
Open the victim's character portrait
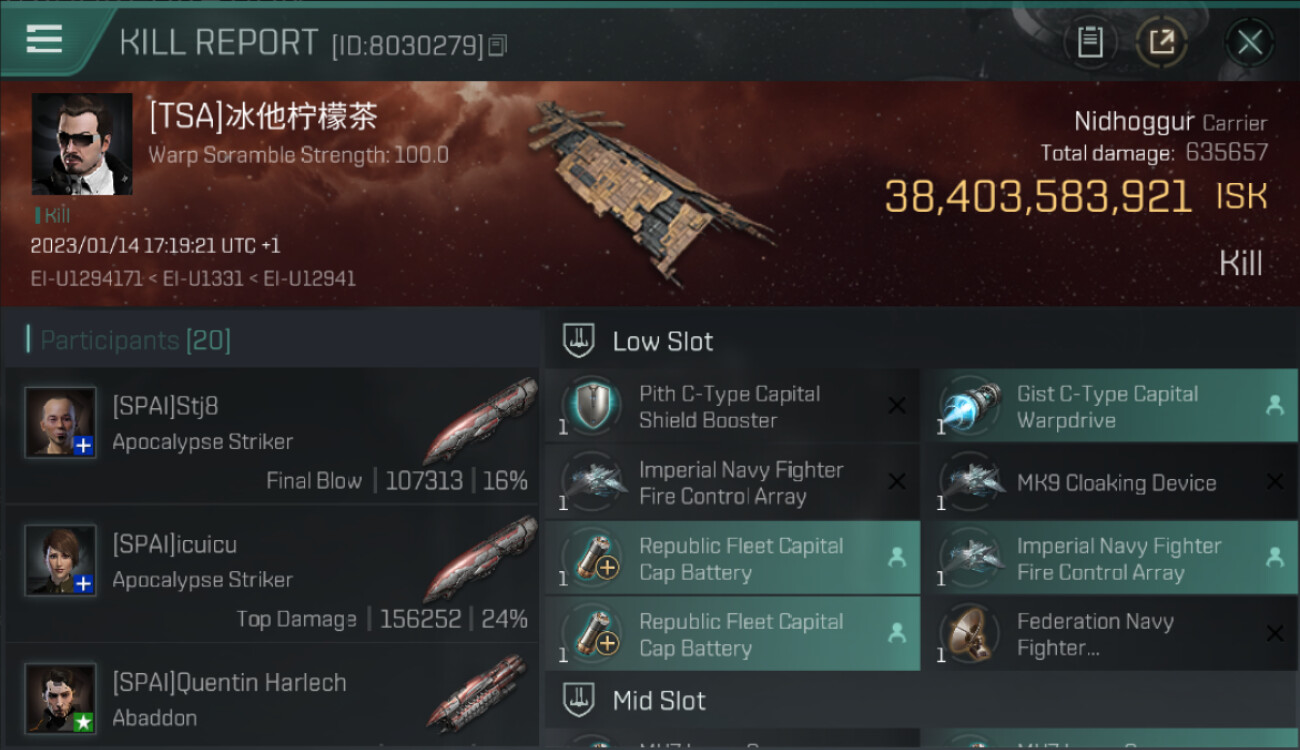[x=82, y=144]
